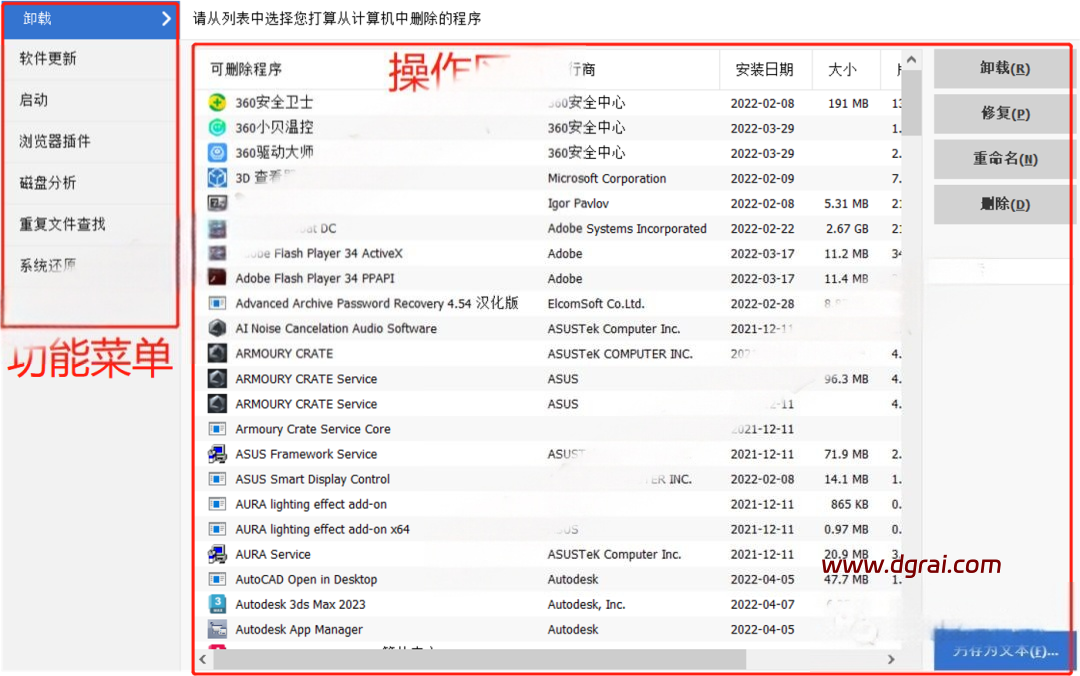Open the 软件更新 menu item

click(x=48, y=58)
